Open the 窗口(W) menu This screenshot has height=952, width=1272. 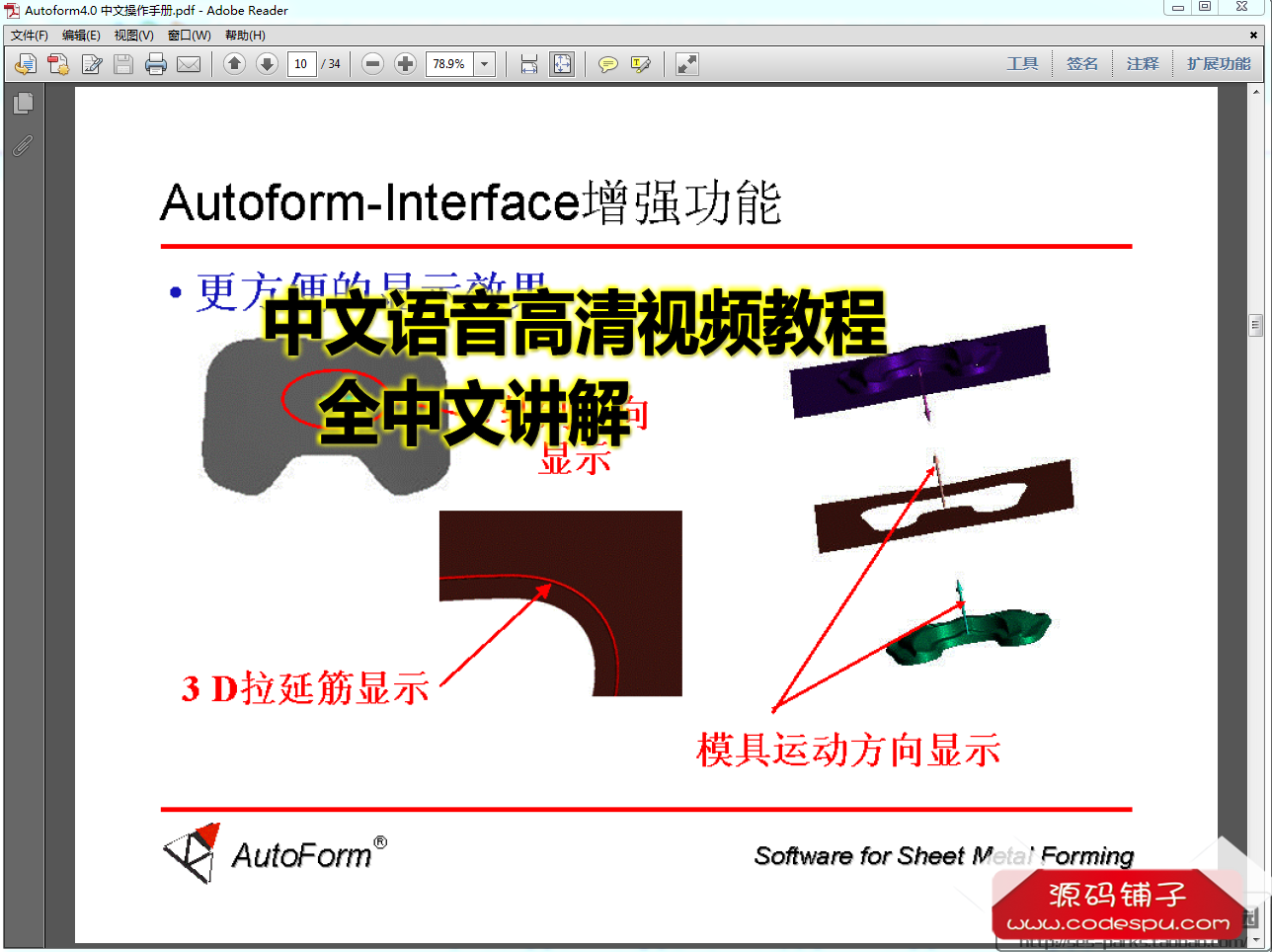point(189,36)
